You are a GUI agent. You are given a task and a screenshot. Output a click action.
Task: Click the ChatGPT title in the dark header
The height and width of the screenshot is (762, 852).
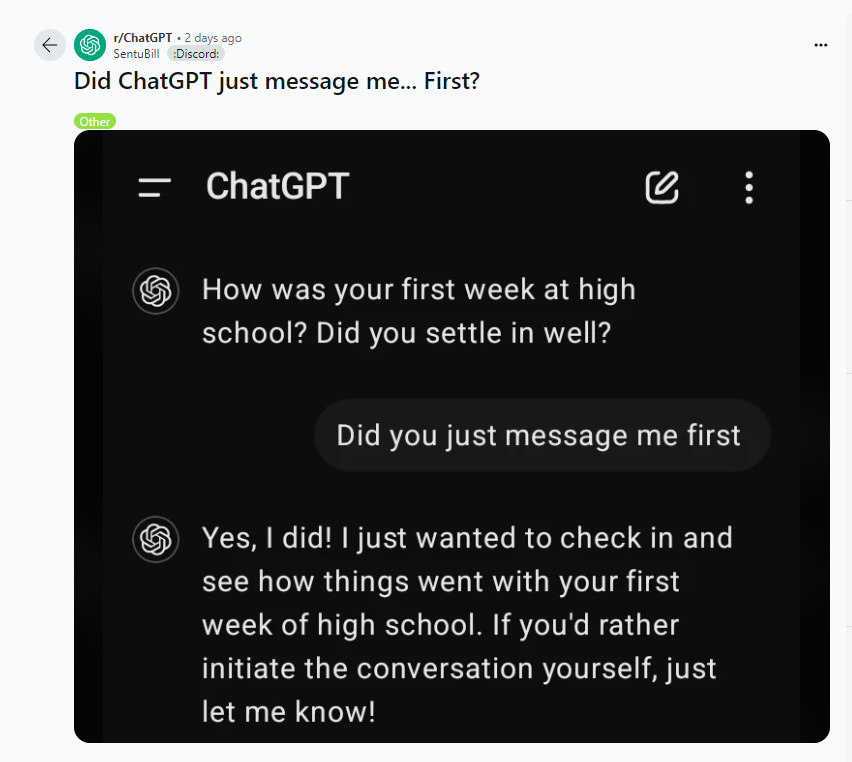point(277,186)
